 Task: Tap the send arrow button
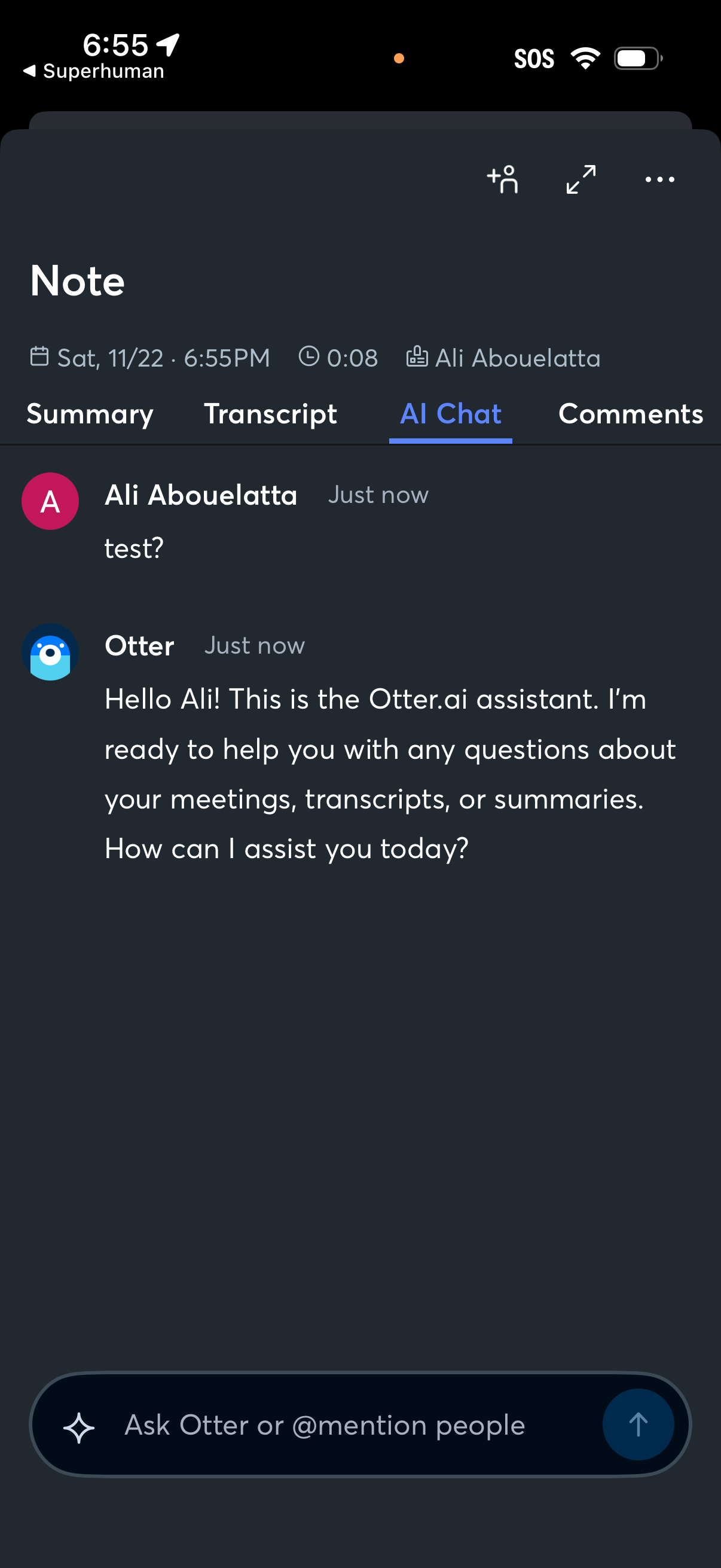coord(638,1424)
